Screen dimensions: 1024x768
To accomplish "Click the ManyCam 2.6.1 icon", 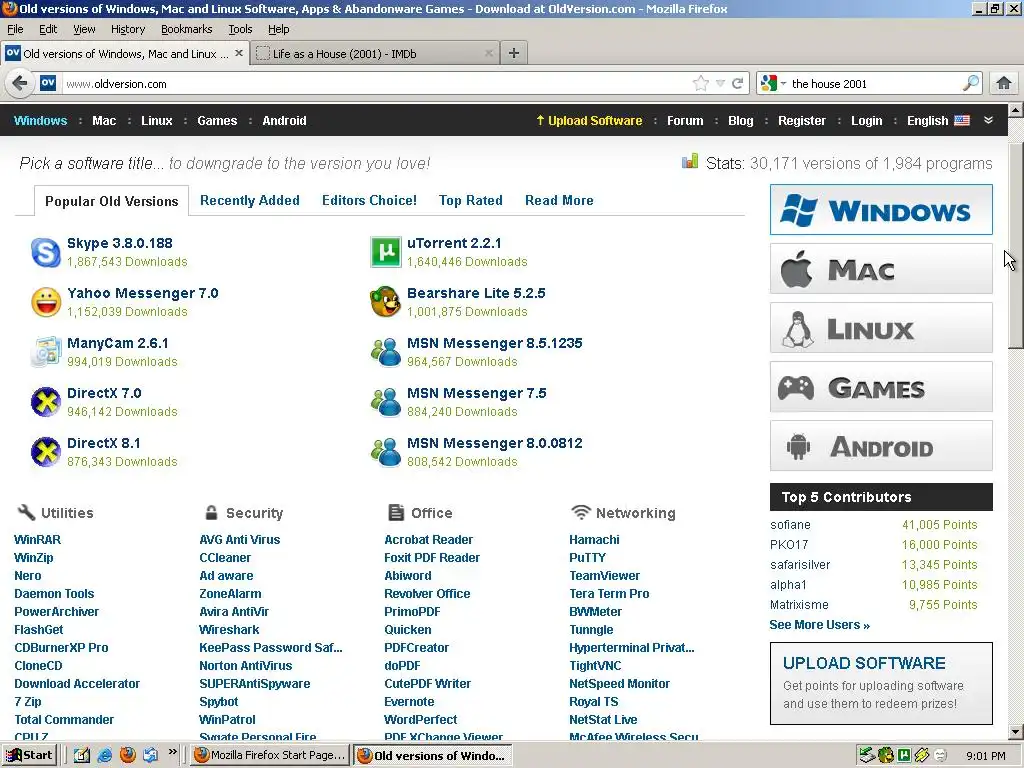I will click(x=46, y=352).
